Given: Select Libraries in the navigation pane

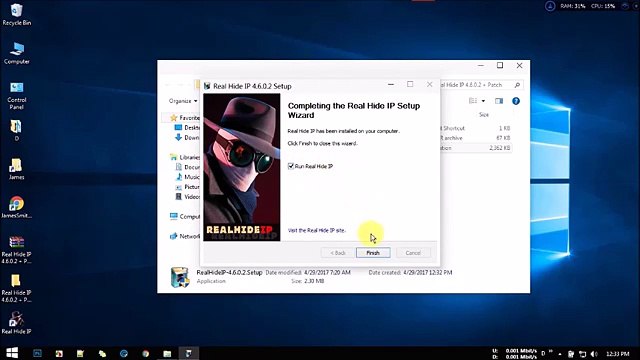Looking at the screenshot, I should 185,157.
